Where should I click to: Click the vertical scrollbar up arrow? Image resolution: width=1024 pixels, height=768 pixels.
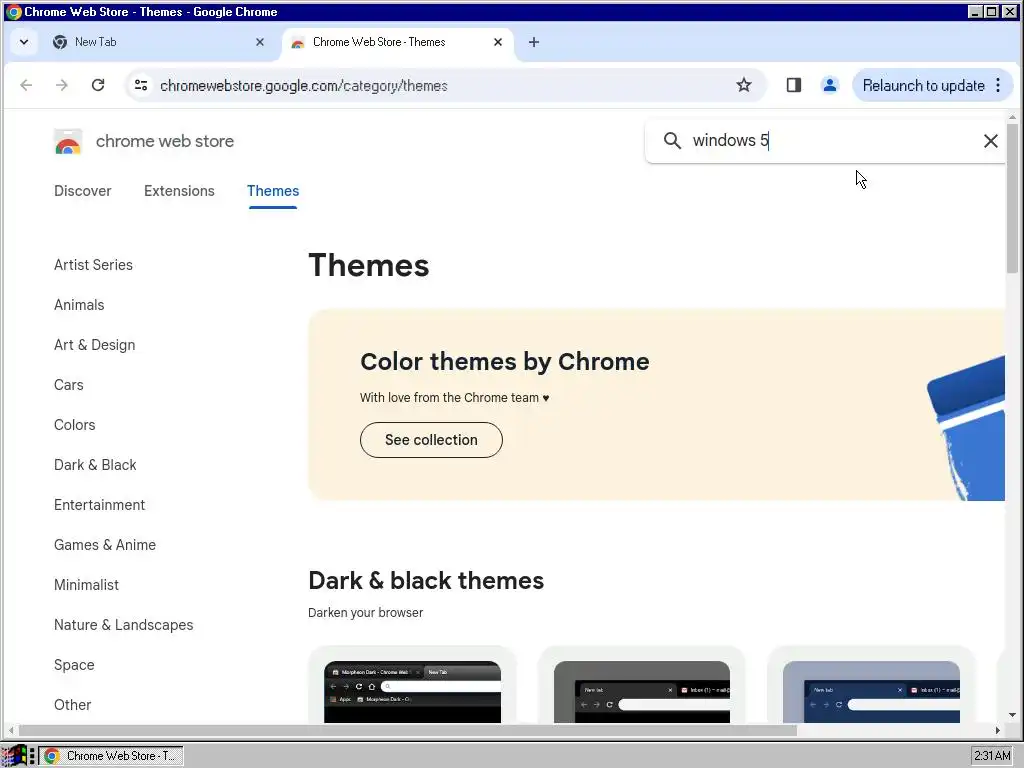[1012, 117]
